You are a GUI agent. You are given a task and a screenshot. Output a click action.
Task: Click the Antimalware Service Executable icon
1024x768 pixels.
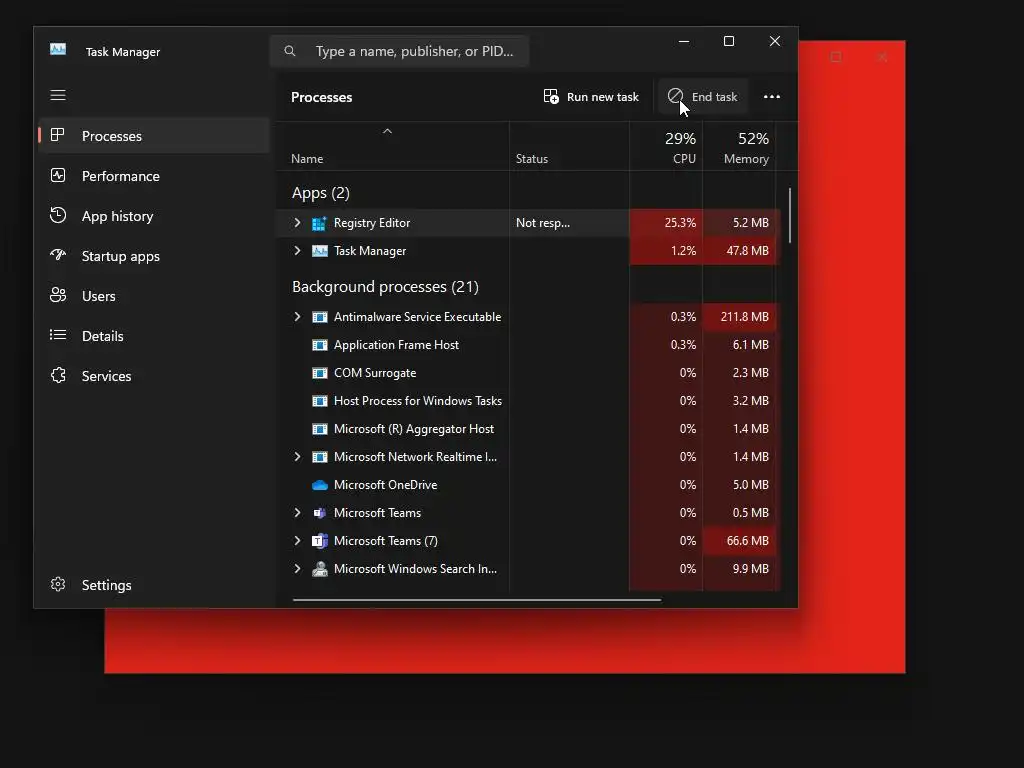(319, 317)
